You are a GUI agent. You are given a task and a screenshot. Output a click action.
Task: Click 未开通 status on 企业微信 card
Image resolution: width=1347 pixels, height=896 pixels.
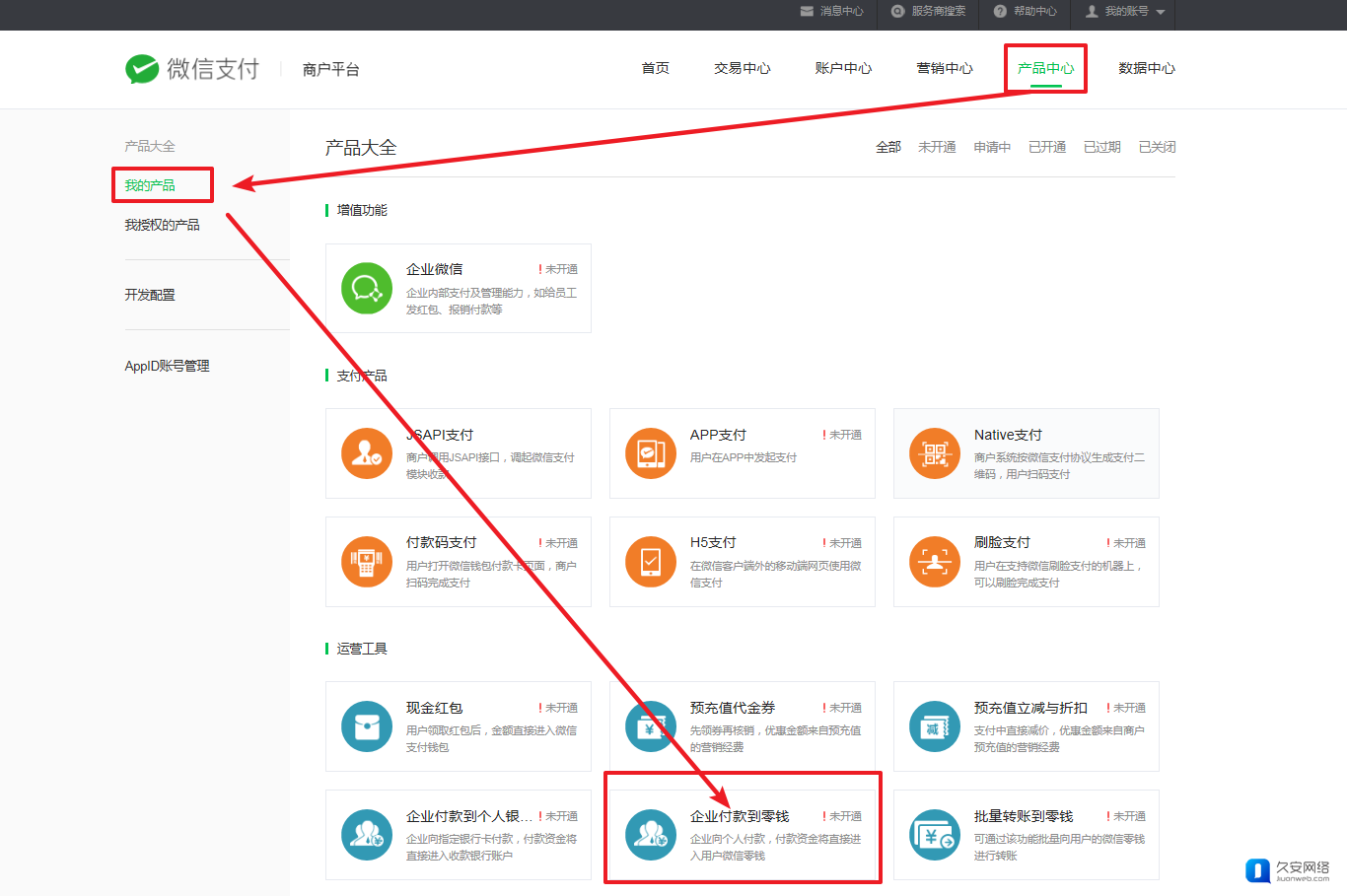point(558,269)
